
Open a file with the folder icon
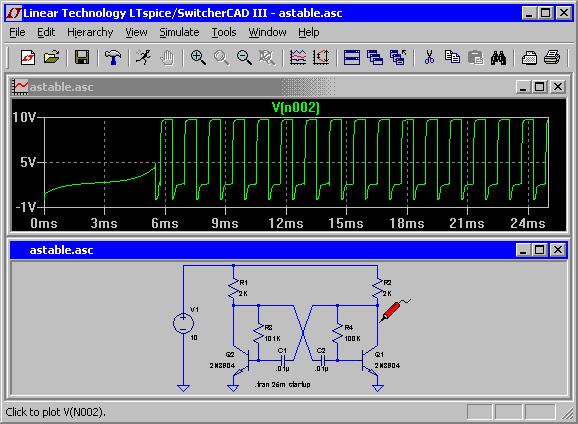tap(52, 58)
